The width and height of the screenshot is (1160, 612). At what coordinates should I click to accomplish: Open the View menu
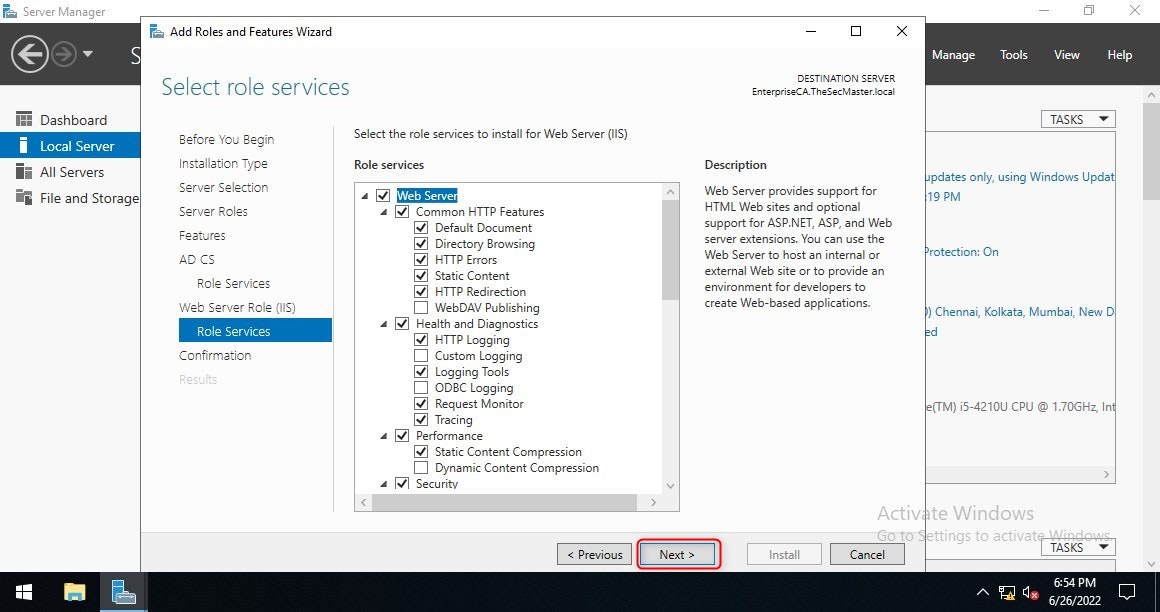point(1067,55)
